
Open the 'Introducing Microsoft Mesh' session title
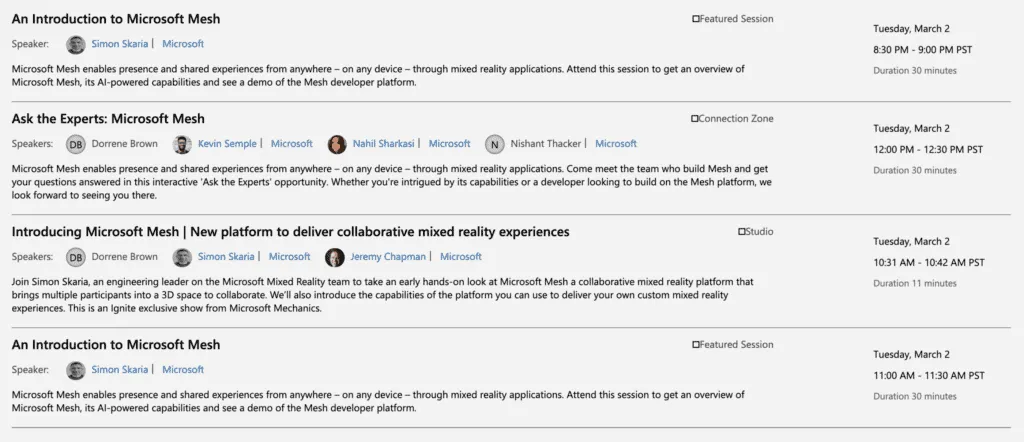tap(290, 232)
